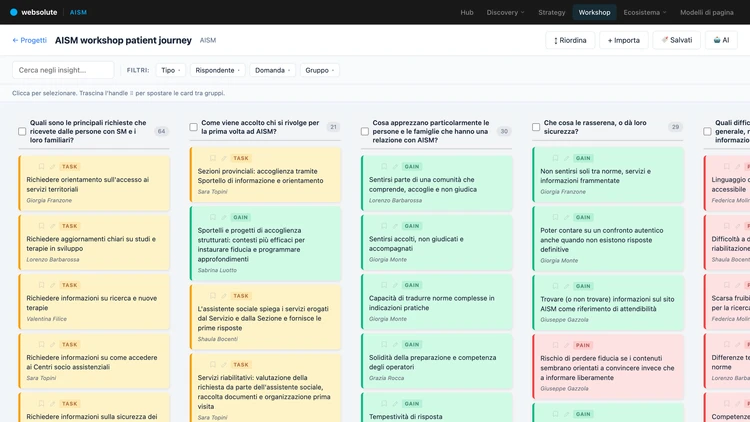
Task: Edit the "Sportelli e progetti di accoglienza" card
Action: (x=224, y=217)
